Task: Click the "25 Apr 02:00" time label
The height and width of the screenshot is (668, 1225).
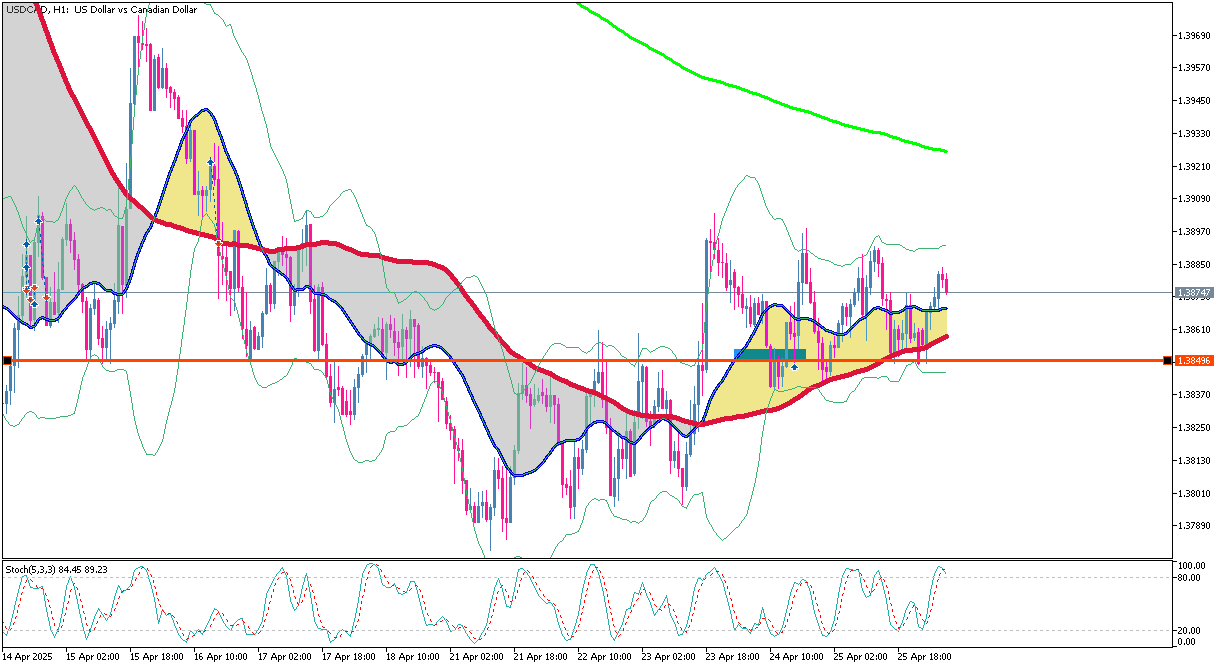Action: pos(860,658)
